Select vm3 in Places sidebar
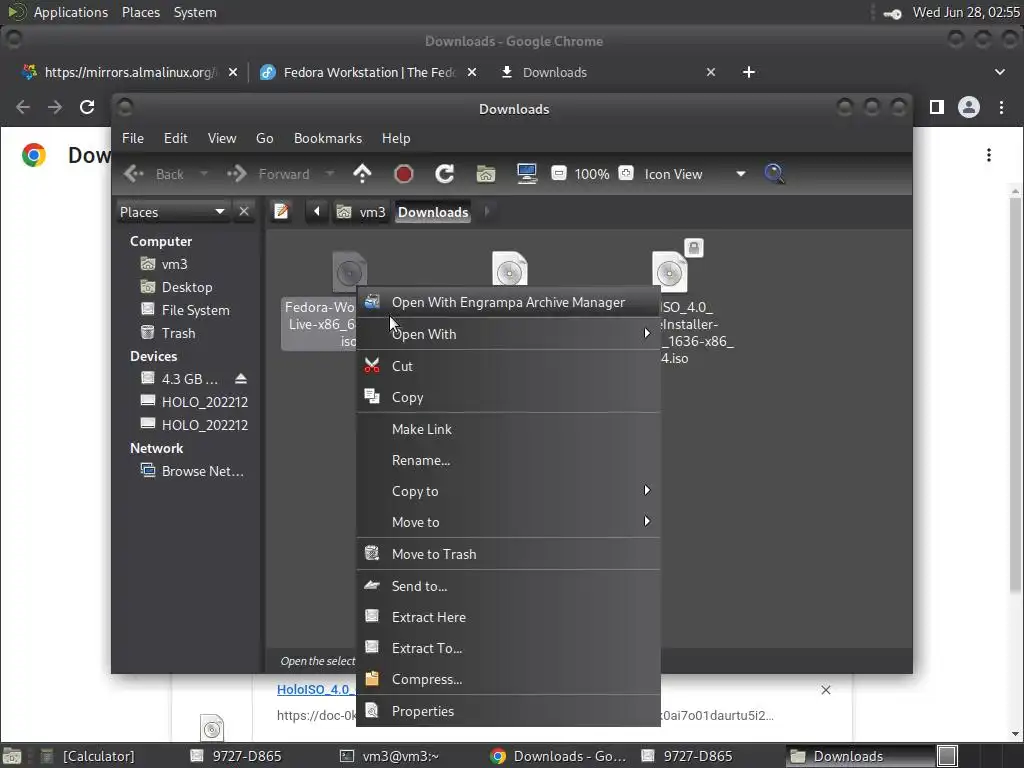The image size is (1024, 768). pos(174,264)
